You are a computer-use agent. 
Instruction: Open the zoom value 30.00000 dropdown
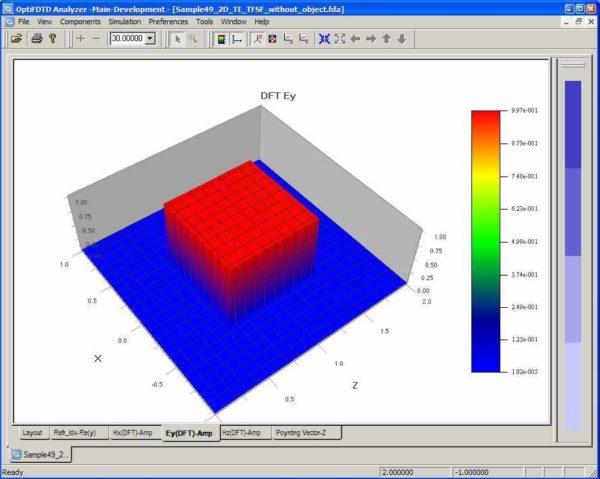[x=150, y=38]
